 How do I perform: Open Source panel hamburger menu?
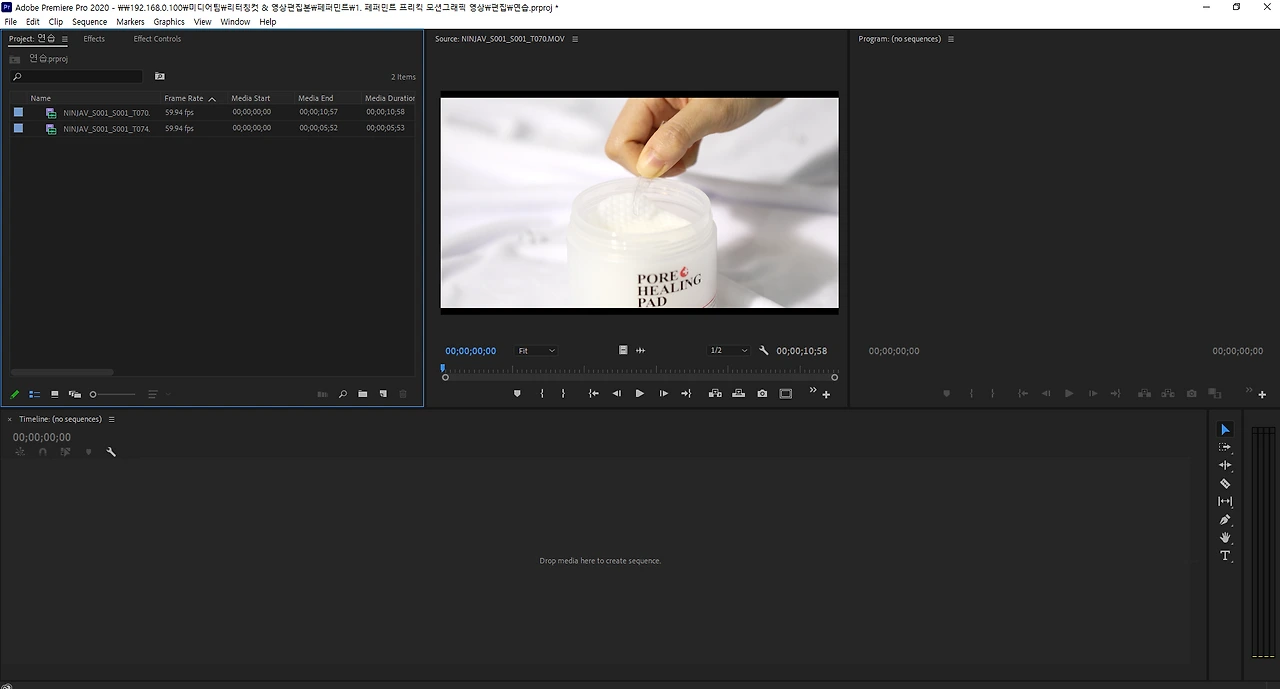pos(575,39)
